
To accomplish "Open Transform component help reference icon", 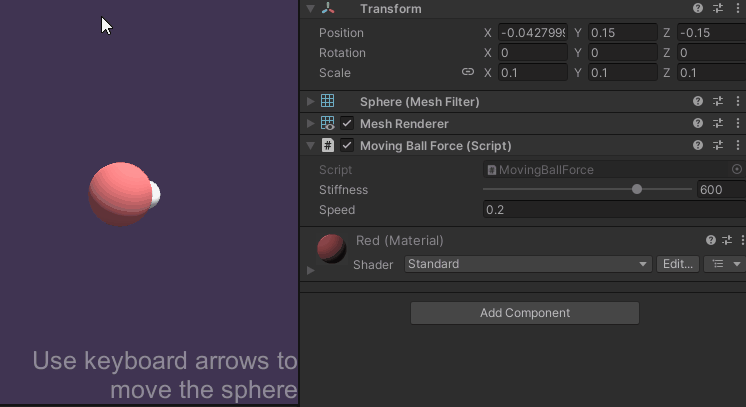I will tap(698, 9).
